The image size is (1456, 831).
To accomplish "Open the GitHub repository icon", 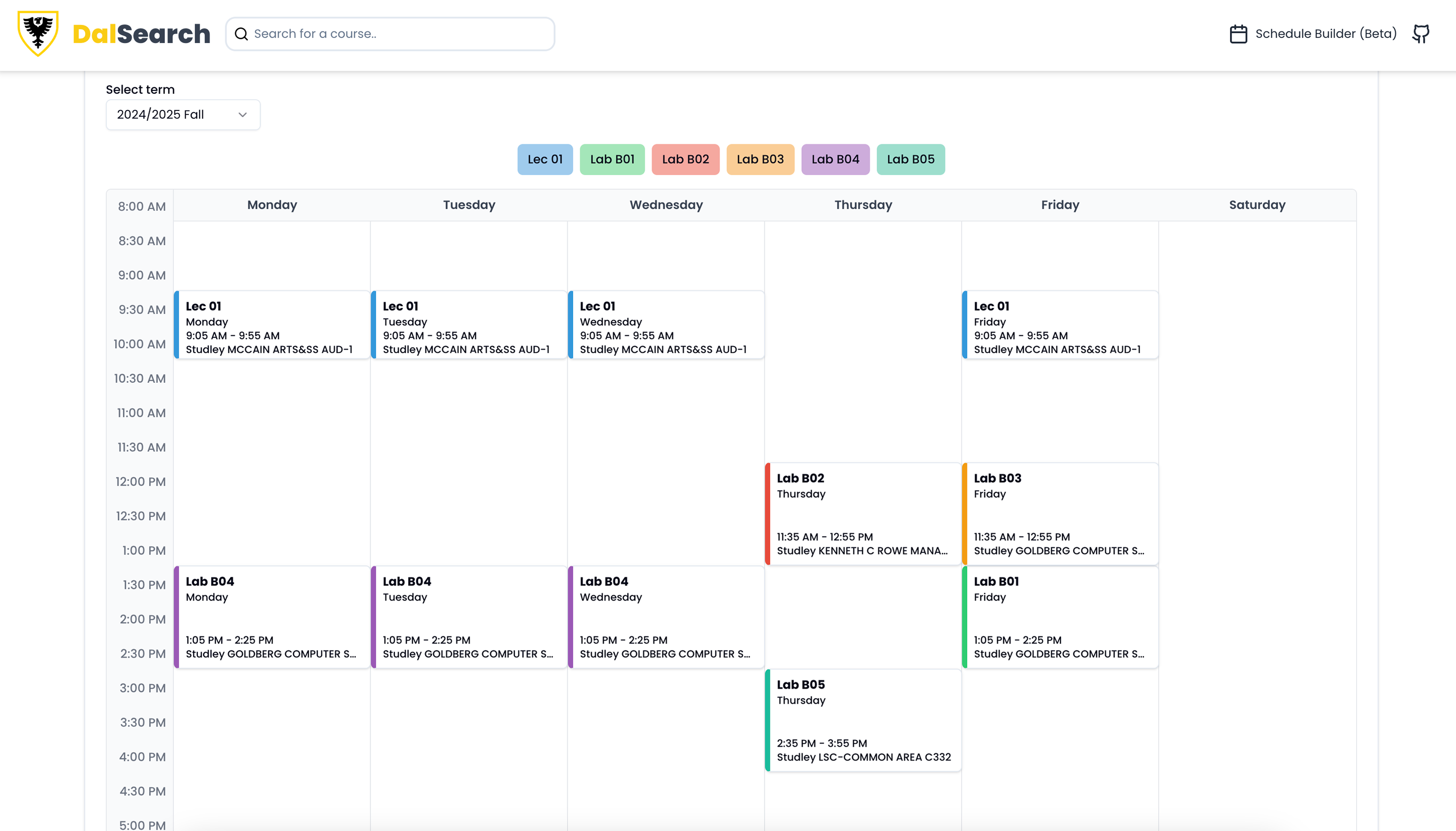I will [1420, 34].
